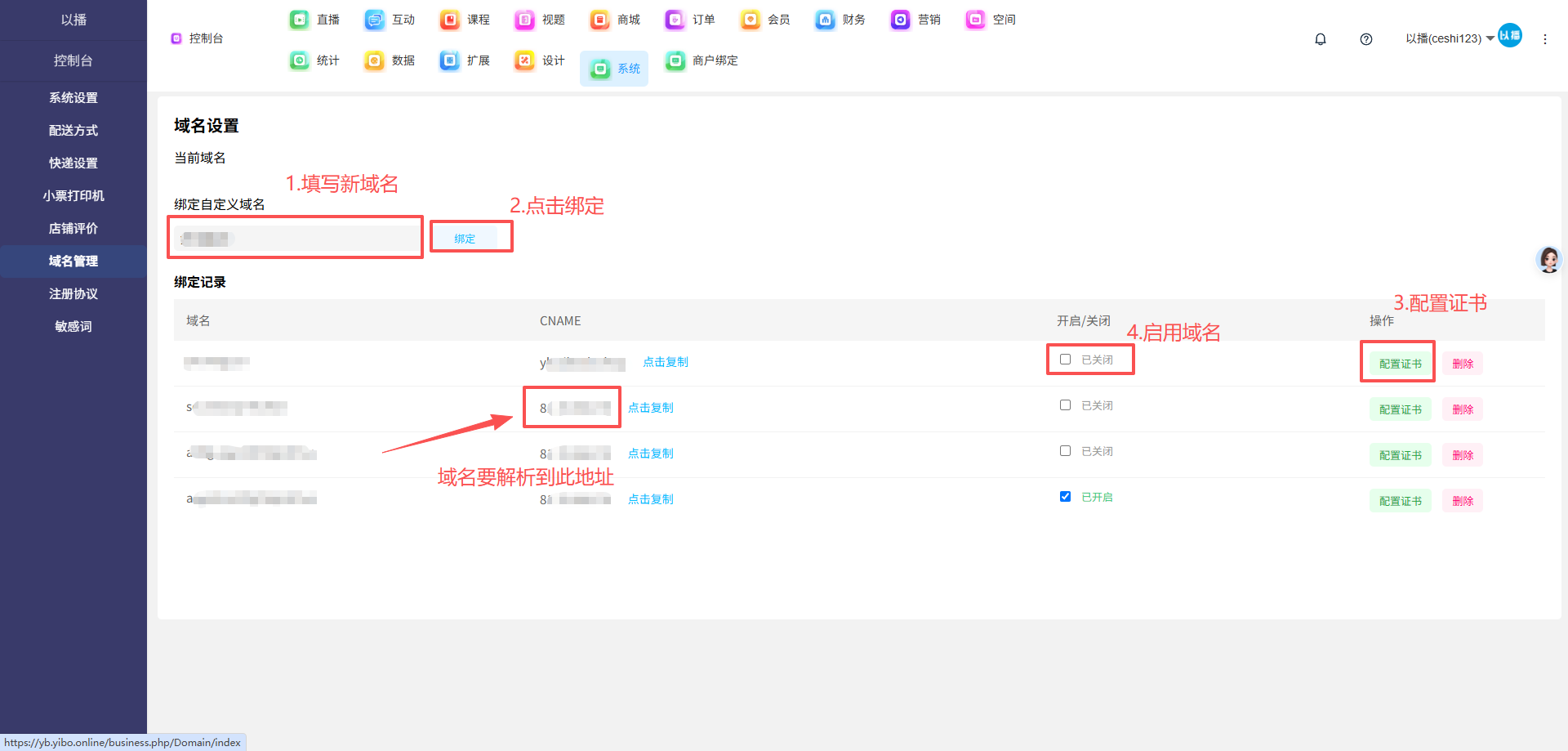Focus the custom domain input field
Viewport: 1568px width, 751px height.
298,239
